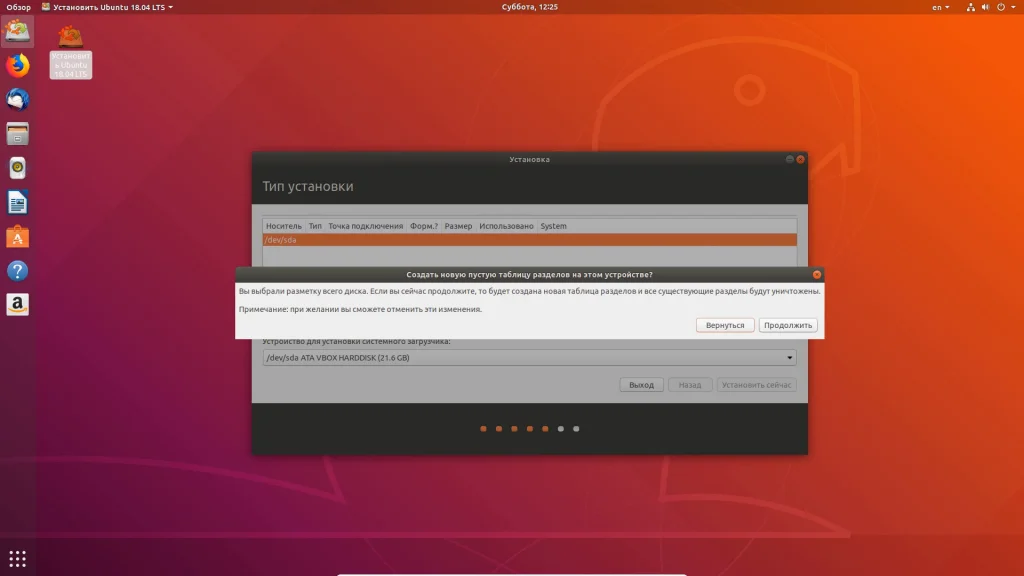Minimize the 'Установка' installer window

[x=790, y=159]
